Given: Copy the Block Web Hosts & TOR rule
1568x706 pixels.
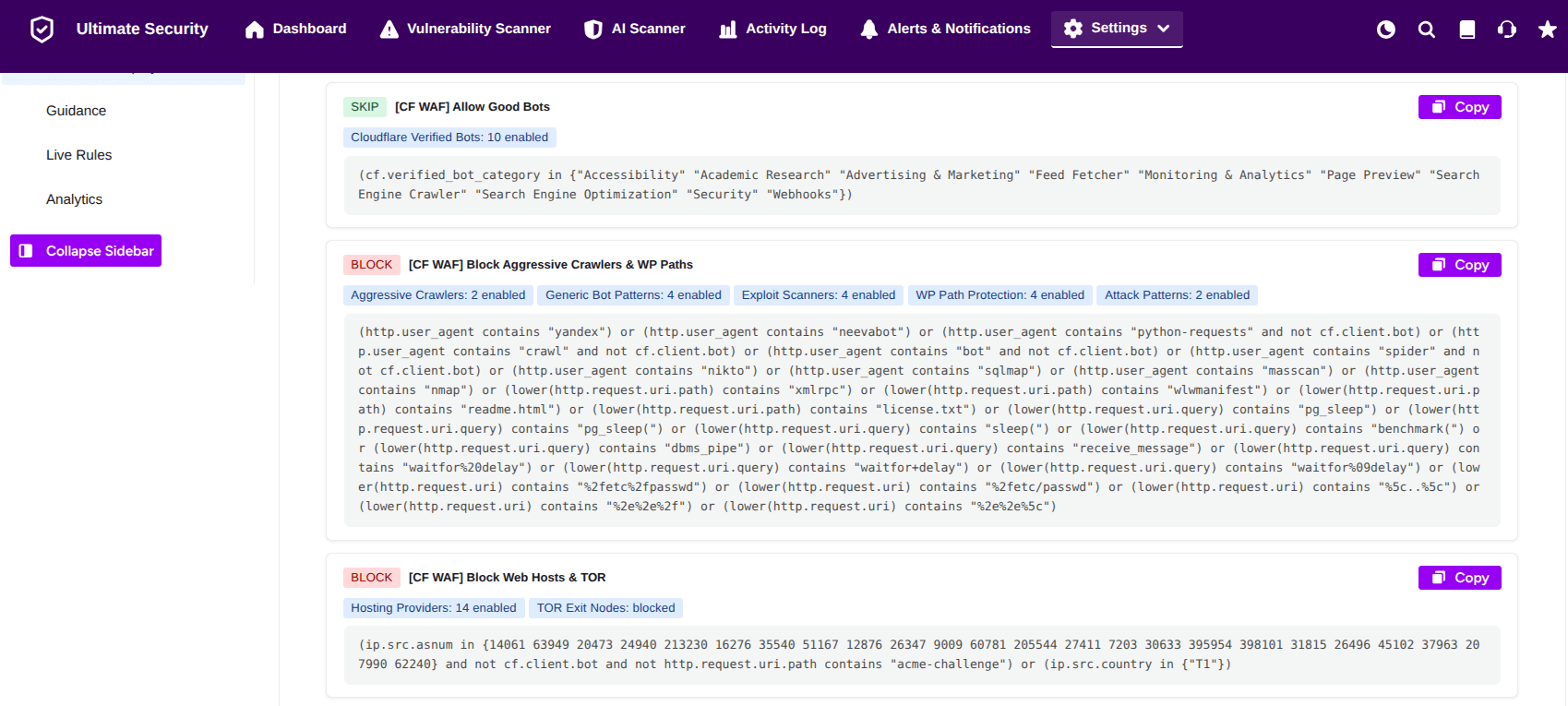Looking at the screenshot, I should point(1460,578).
